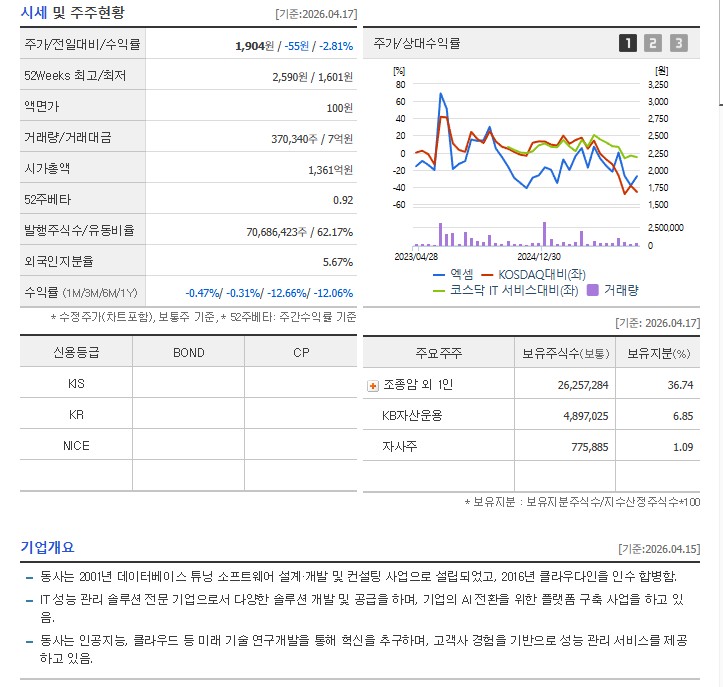Click the KB자산운용 shareholder row

[531, 415]
